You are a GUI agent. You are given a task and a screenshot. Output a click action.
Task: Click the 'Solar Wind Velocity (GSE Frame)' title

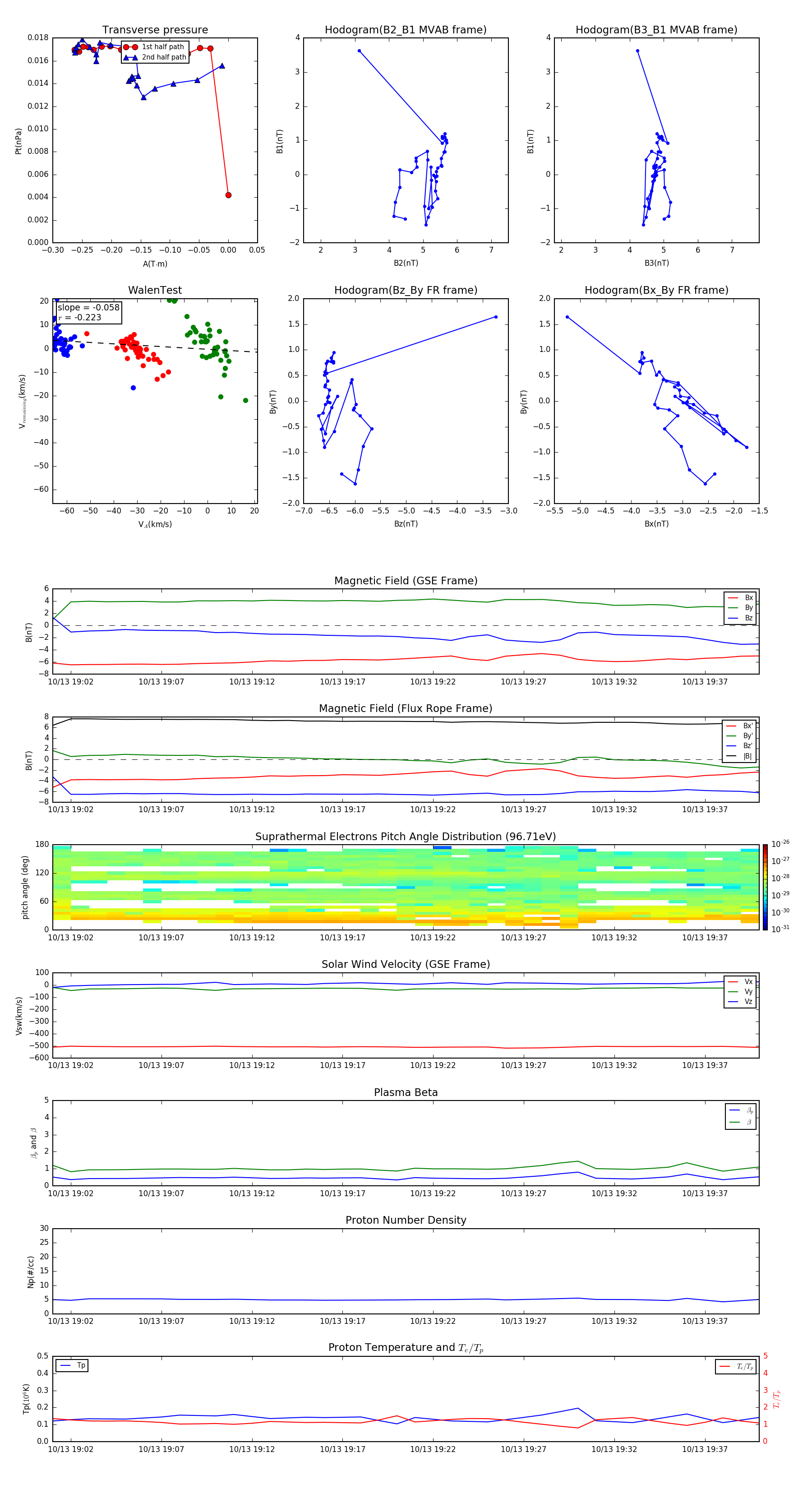click(x=406, y=965)
